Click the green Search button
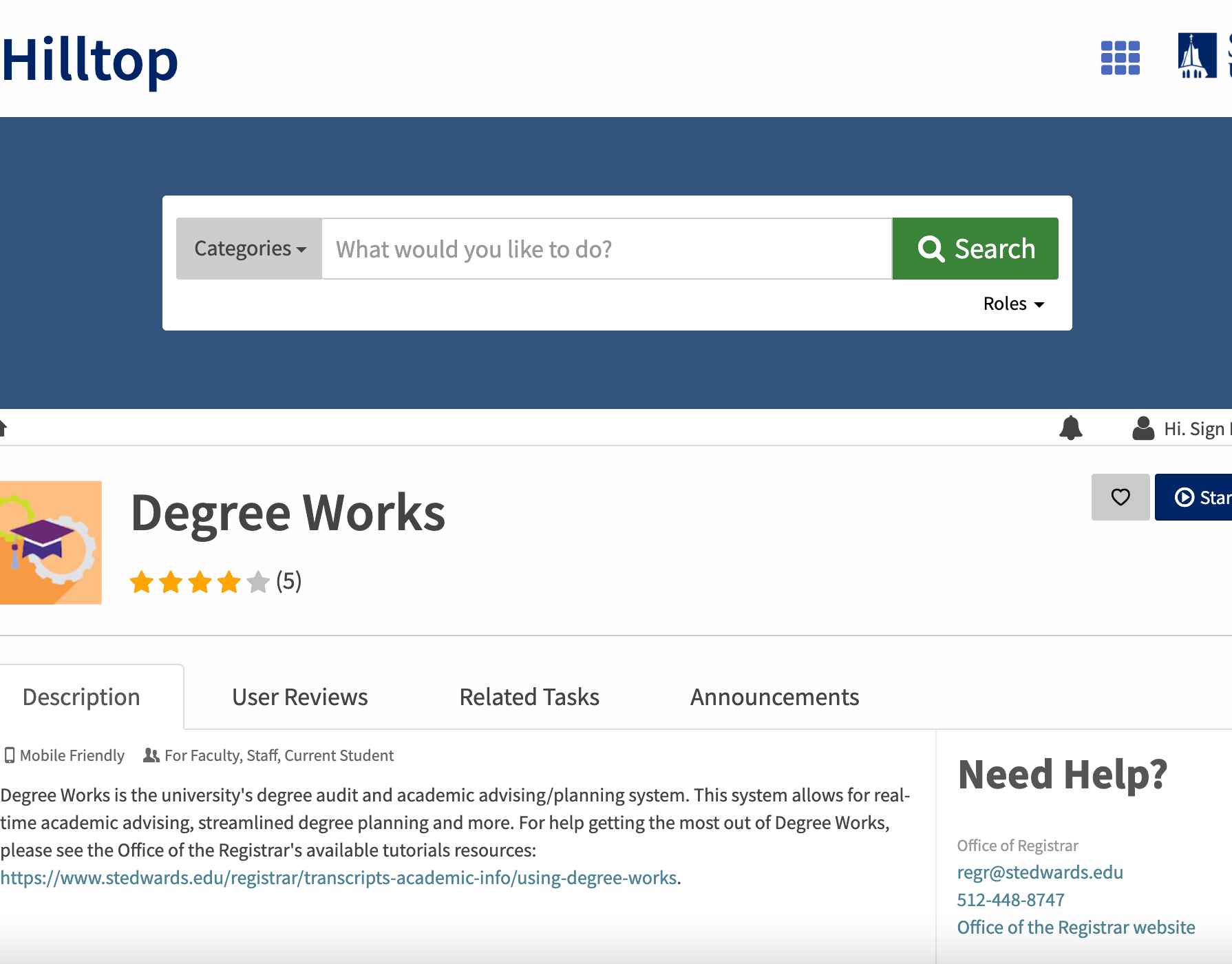1232x964 pixels. coord(975,249)
